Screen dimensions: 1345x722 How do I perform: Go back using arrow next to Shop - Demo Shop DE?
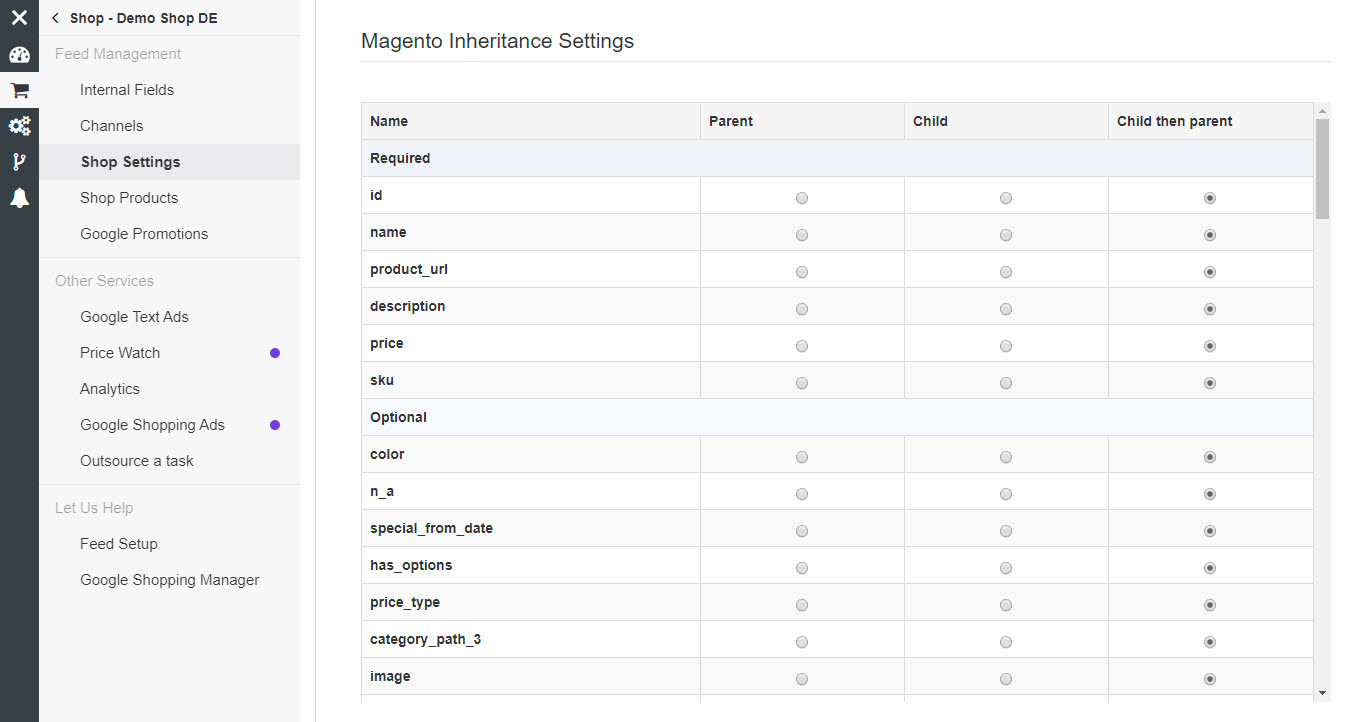pos(55,18)
